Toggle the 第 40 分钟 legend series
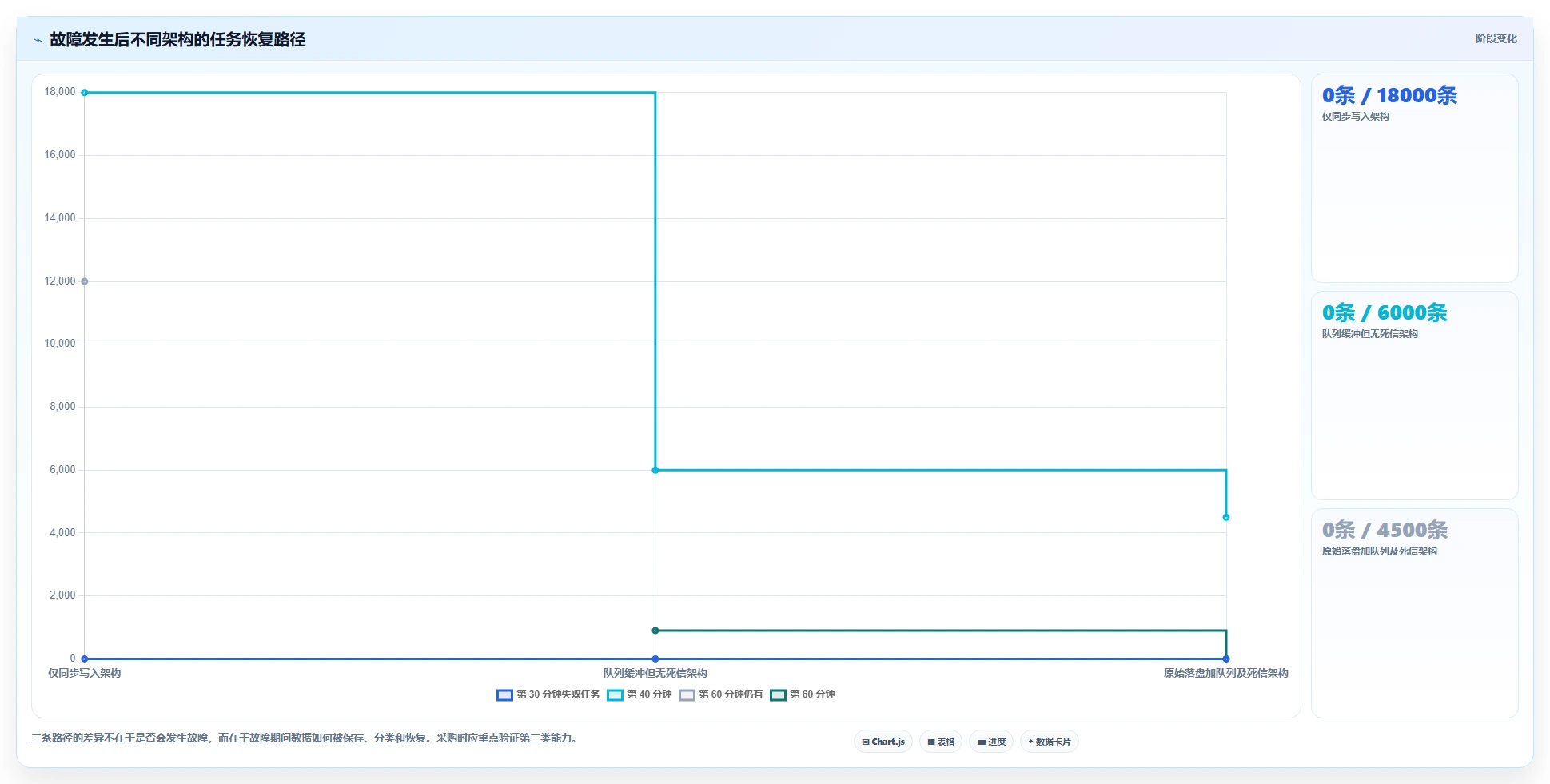The image size is (1550, 784). 640,694
